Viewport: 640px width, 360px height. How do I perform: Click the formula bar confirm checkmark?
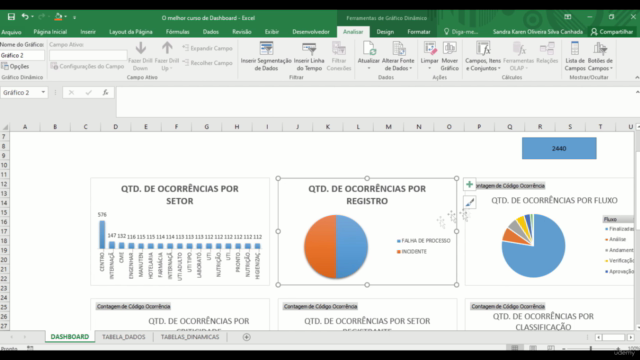click(x=88, y=93)
